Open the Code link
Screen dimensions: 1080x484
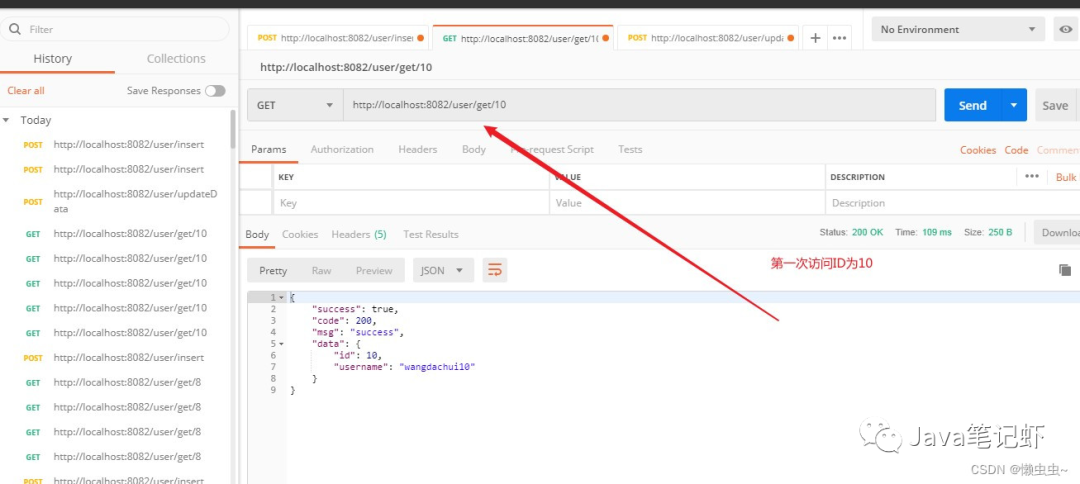(x=1016, y=150)
